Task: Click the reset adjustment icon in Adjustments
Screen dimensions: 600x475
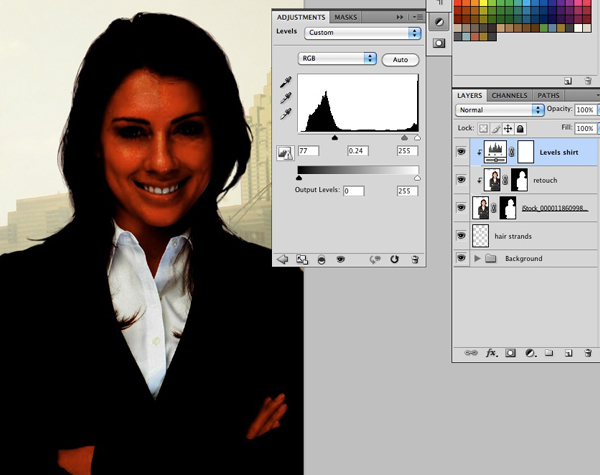Action: [394, 258]
